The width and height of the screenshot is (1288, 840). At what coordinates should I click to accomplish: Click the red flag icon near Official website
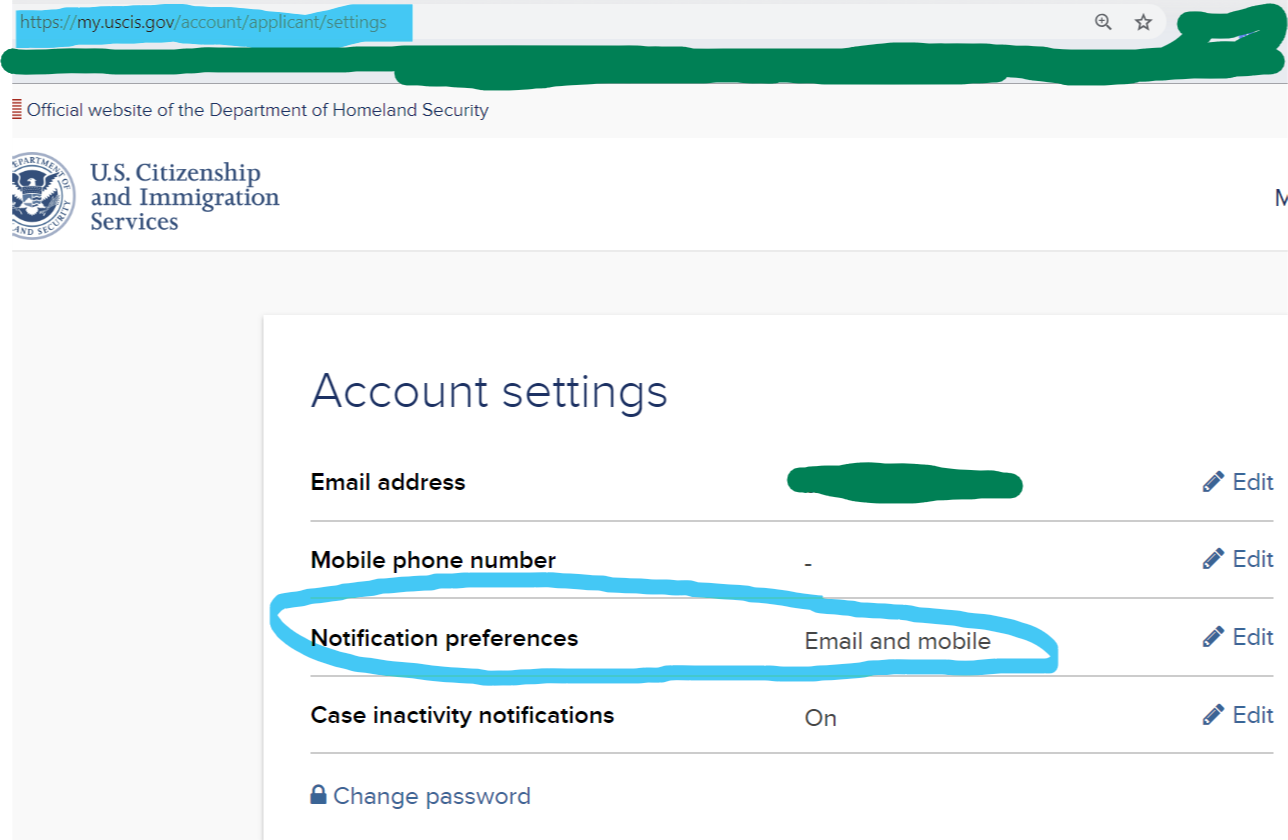17,110
